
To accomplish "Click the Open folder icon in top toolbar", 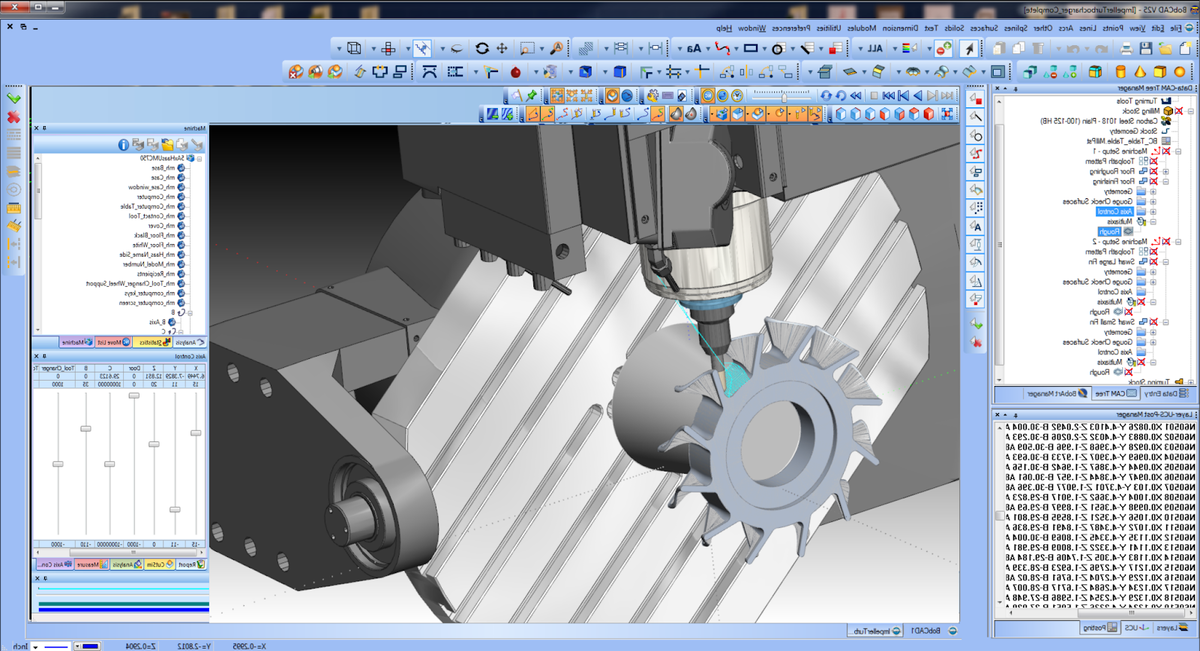I will point(1165,49).
